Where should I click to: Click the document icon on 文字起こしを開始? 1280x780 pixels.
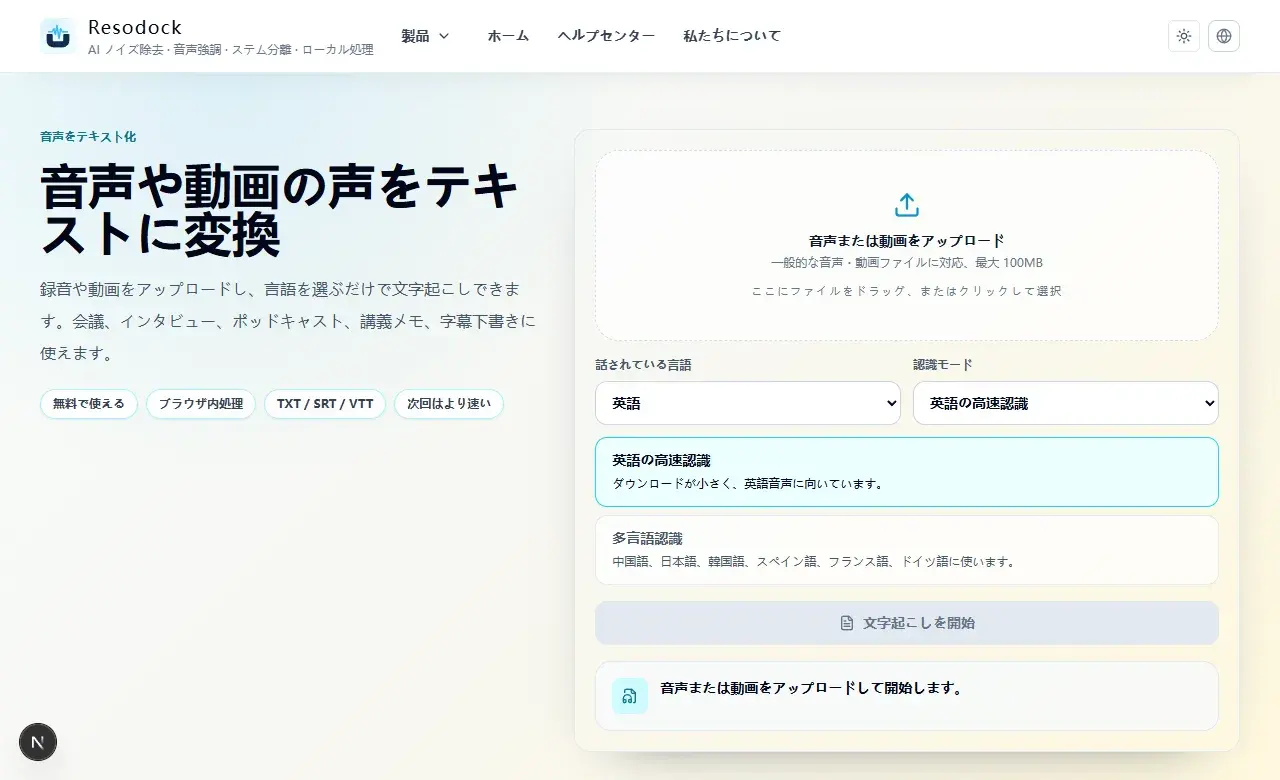pyautogui.click(x=847, y=623)
